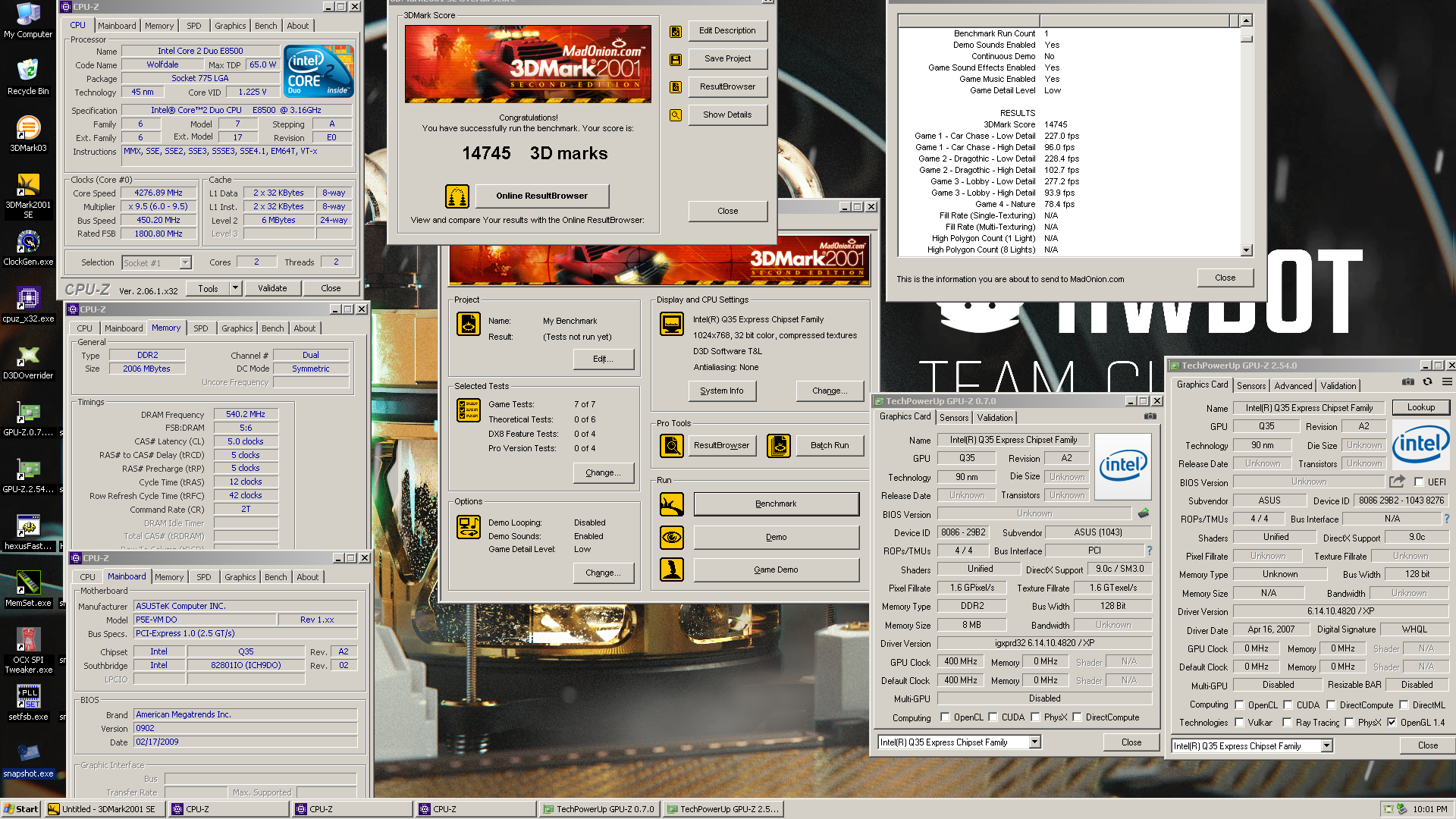This screenshot has height=819, width=1456.
Task: Click Change... button in Display and CPU Settings
Action: tap(830, 391)
